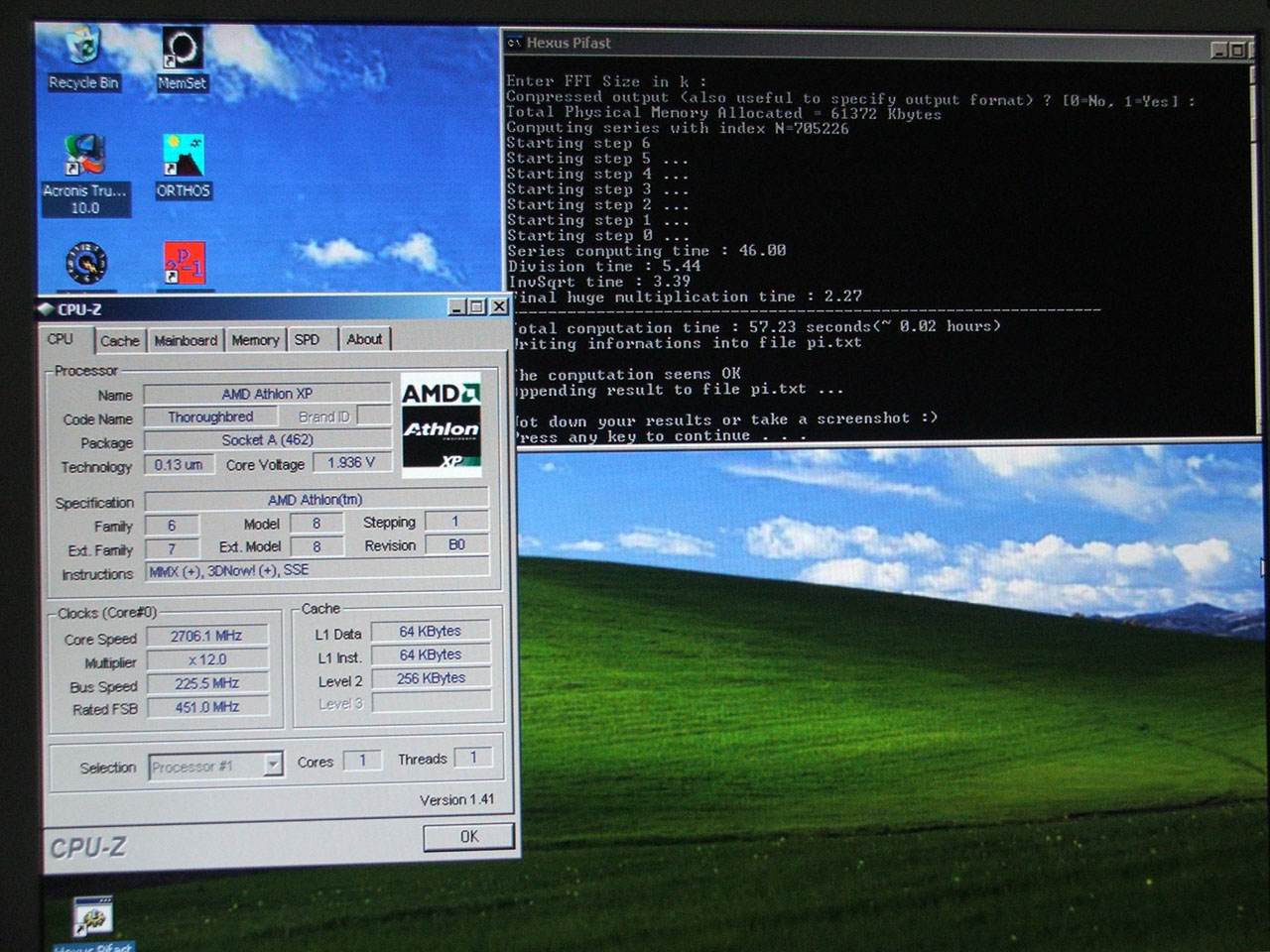
Task: Click the Stepping value '1'
Action: pos(456,521)
